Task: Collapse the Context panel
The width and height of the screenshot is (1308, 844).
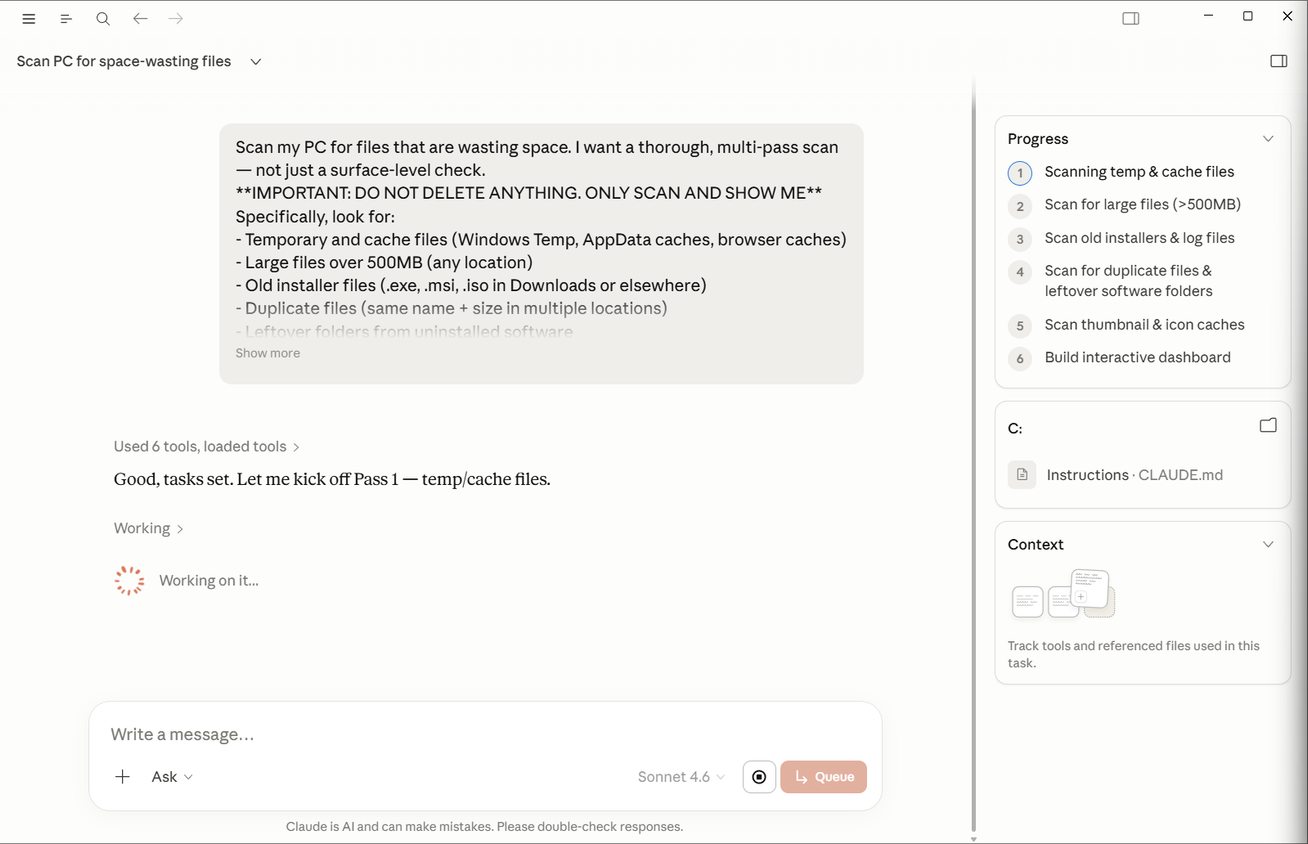Action: pos(1268,545)
